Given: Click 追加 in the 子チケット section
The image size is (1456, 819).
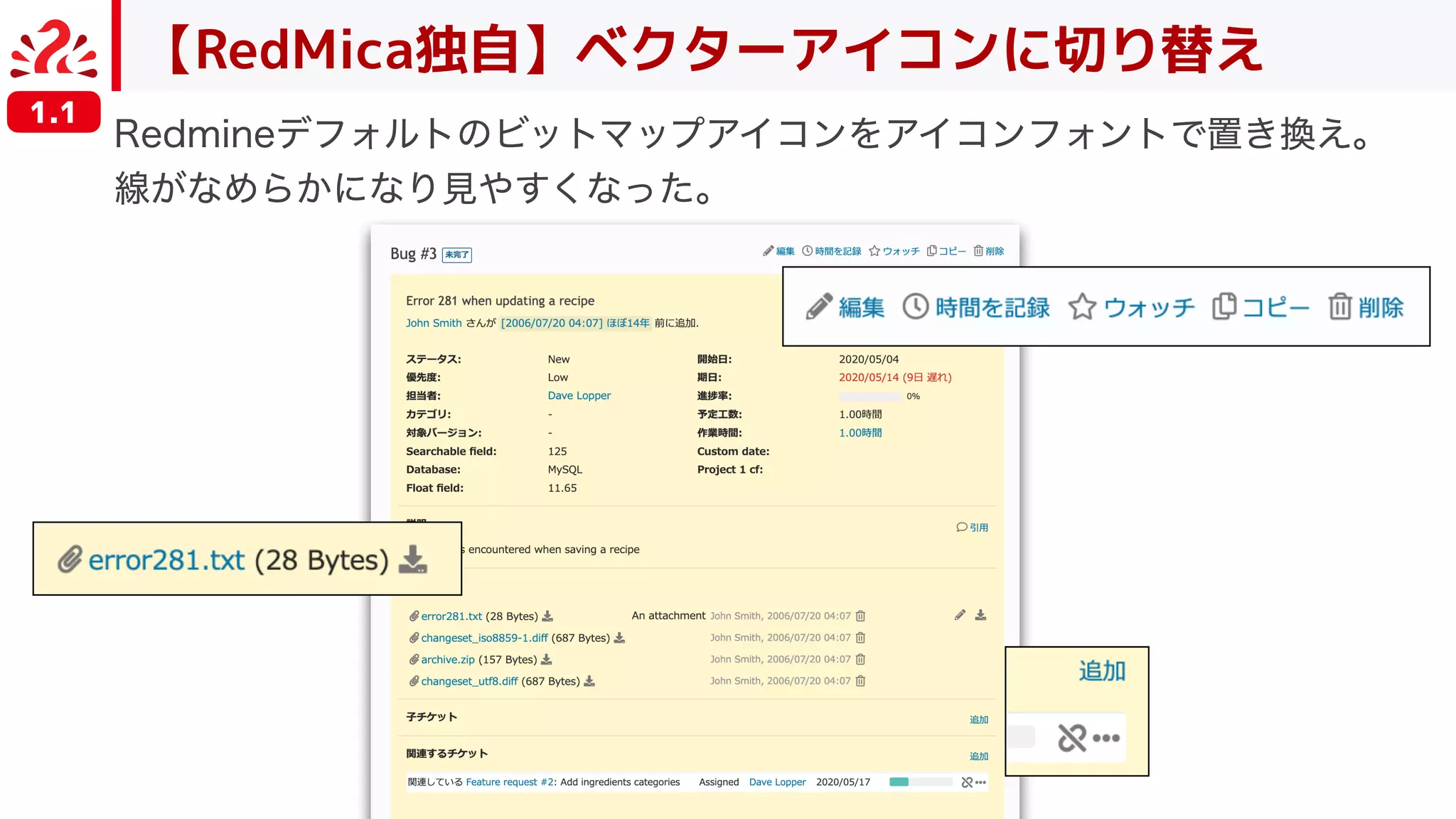Looking at the screenshot, I should (x=979, y=719).
